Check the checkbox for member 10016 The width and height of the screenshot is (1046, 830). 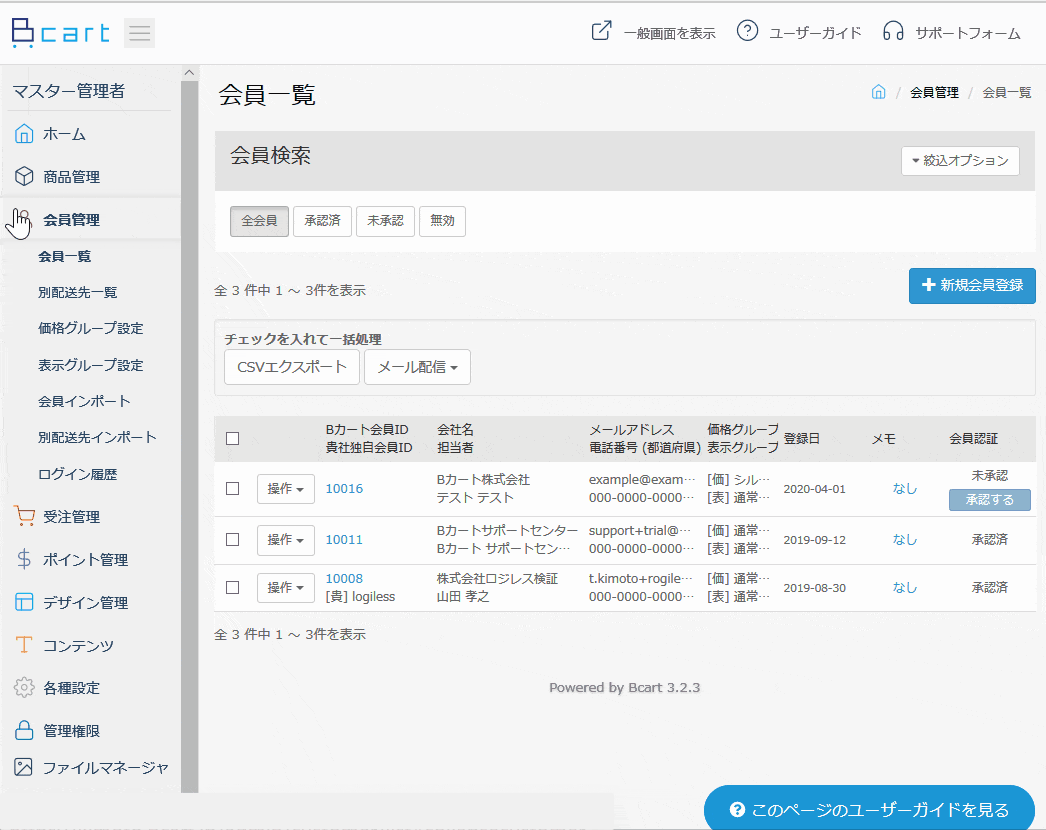[232, 488]
